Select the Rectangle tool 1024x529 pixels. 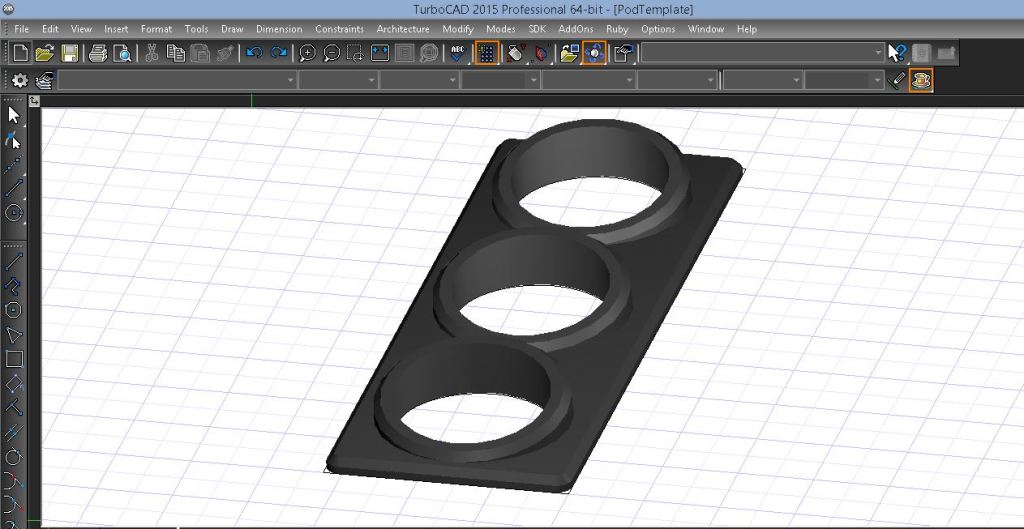click(14, 359)
